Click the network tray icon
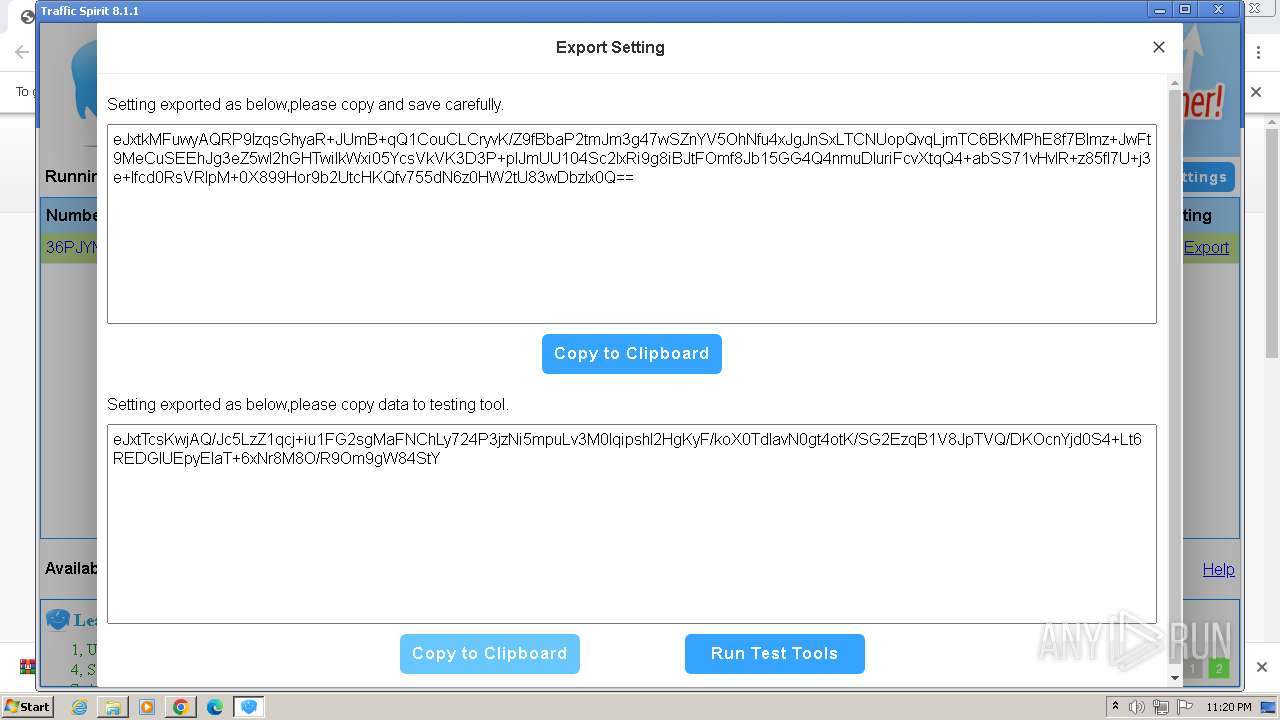 (x=1160, y=707)
